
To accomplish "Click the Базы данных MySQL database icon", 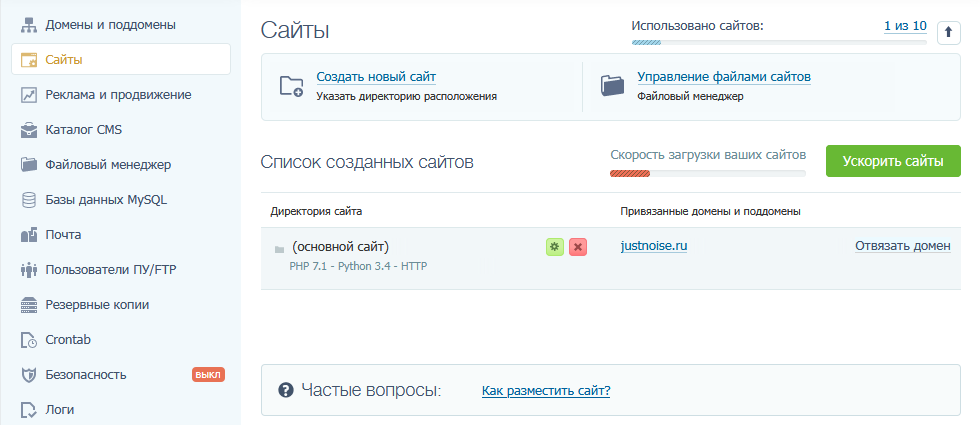I will [29, 200].
